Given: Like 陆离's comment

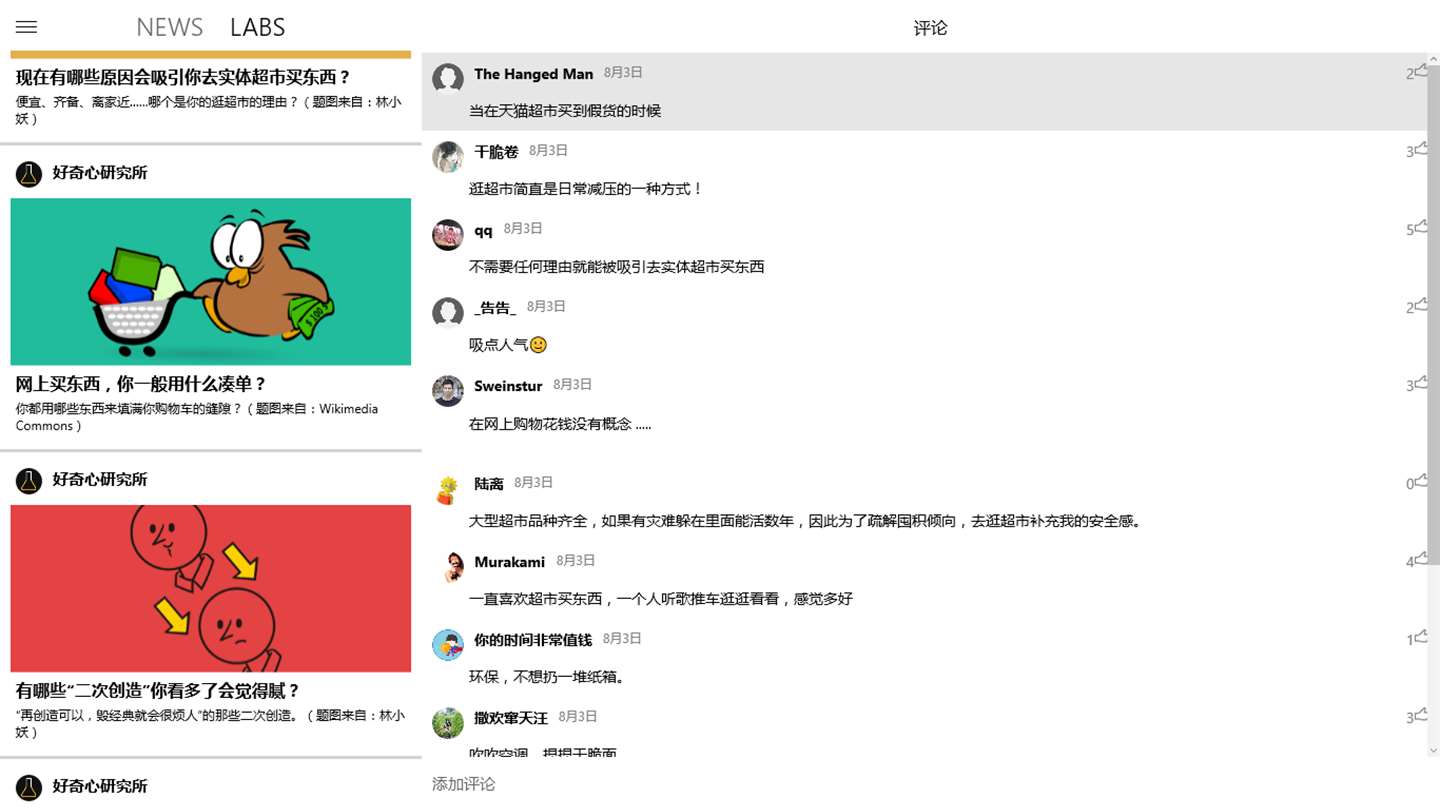Looking at the screenshot, I should pyautogui.click(x=1421, y=482).
